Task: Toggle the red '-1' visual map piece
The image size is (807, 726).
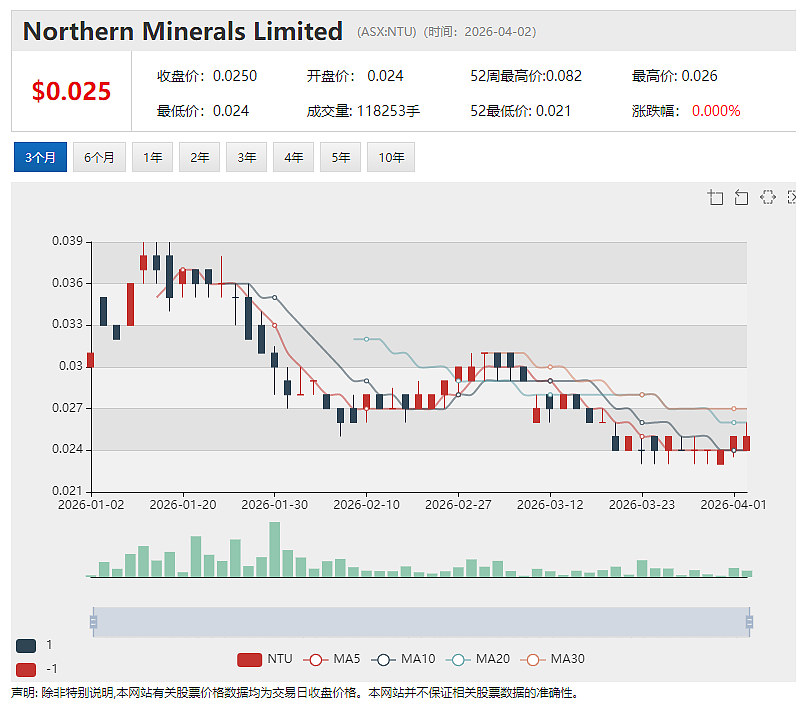Action: coord(26,669)
